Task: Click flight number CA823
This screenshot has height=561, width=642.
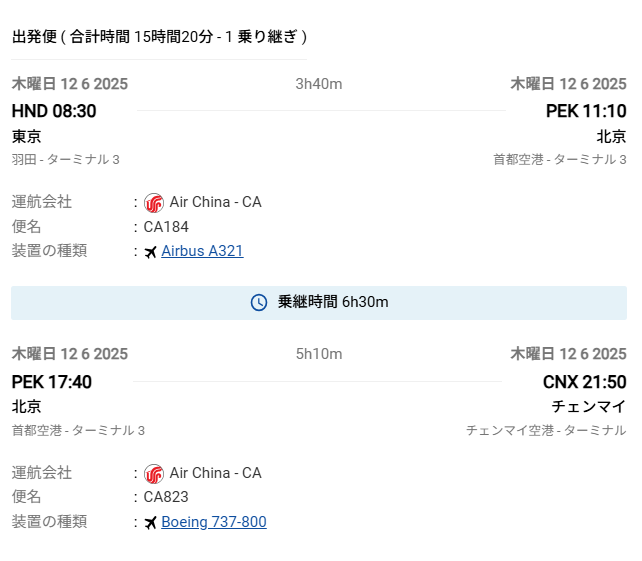Action: coord(166,497)
